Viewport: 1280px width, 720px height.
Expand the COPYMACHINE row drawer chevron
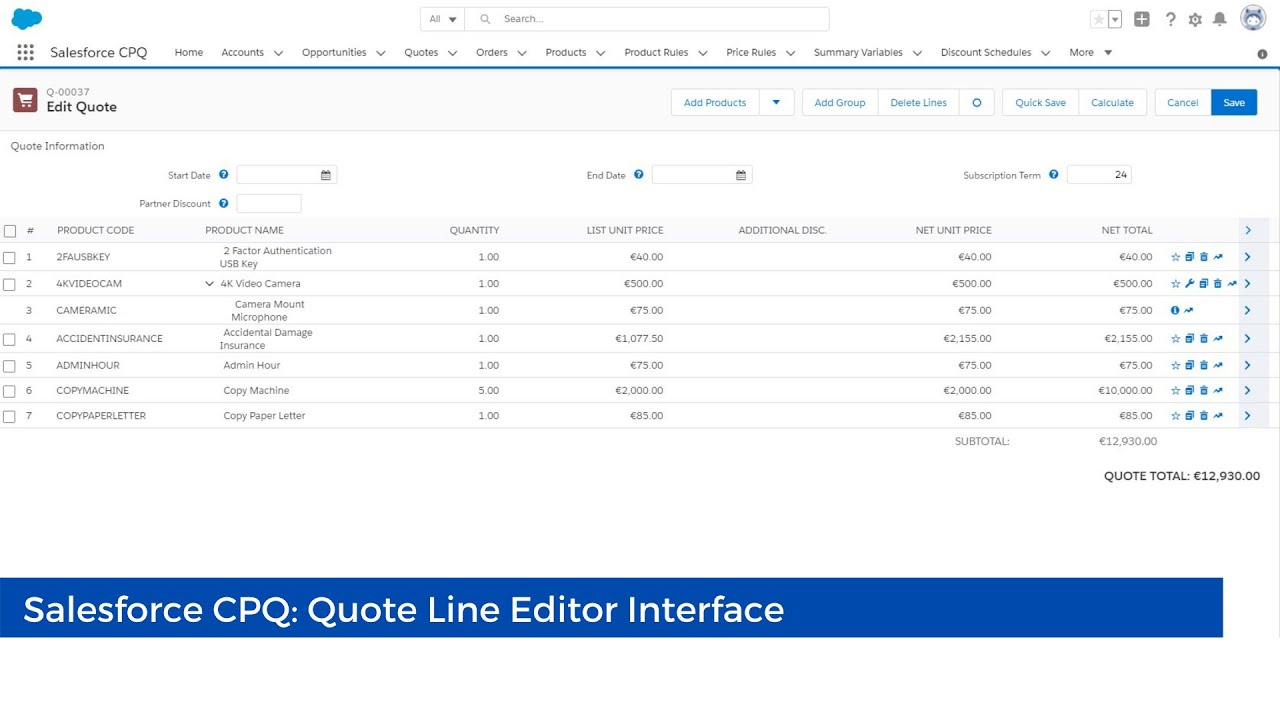[1248, 391]
